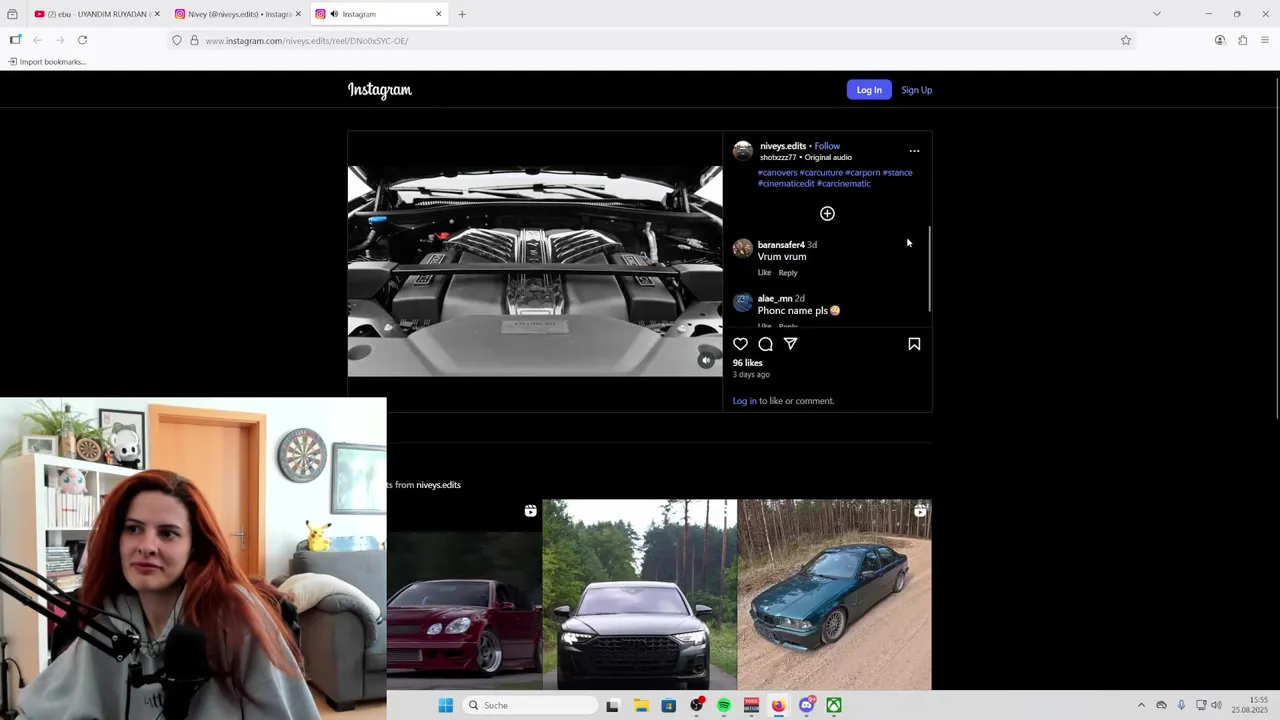1280x720 pixels.
Task: Open the red car post thumbnail
Action: pyautogui.click(x=464, y=595)
